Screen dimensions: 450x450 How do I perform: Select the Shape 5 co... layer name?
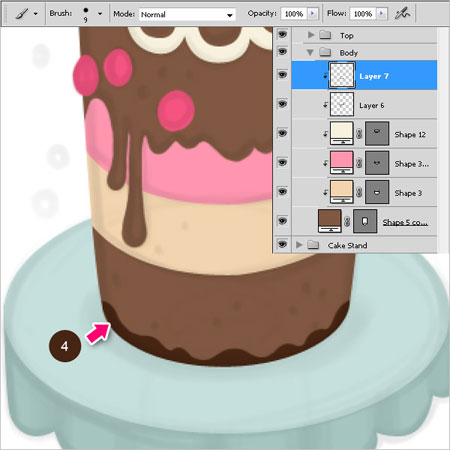405,222
